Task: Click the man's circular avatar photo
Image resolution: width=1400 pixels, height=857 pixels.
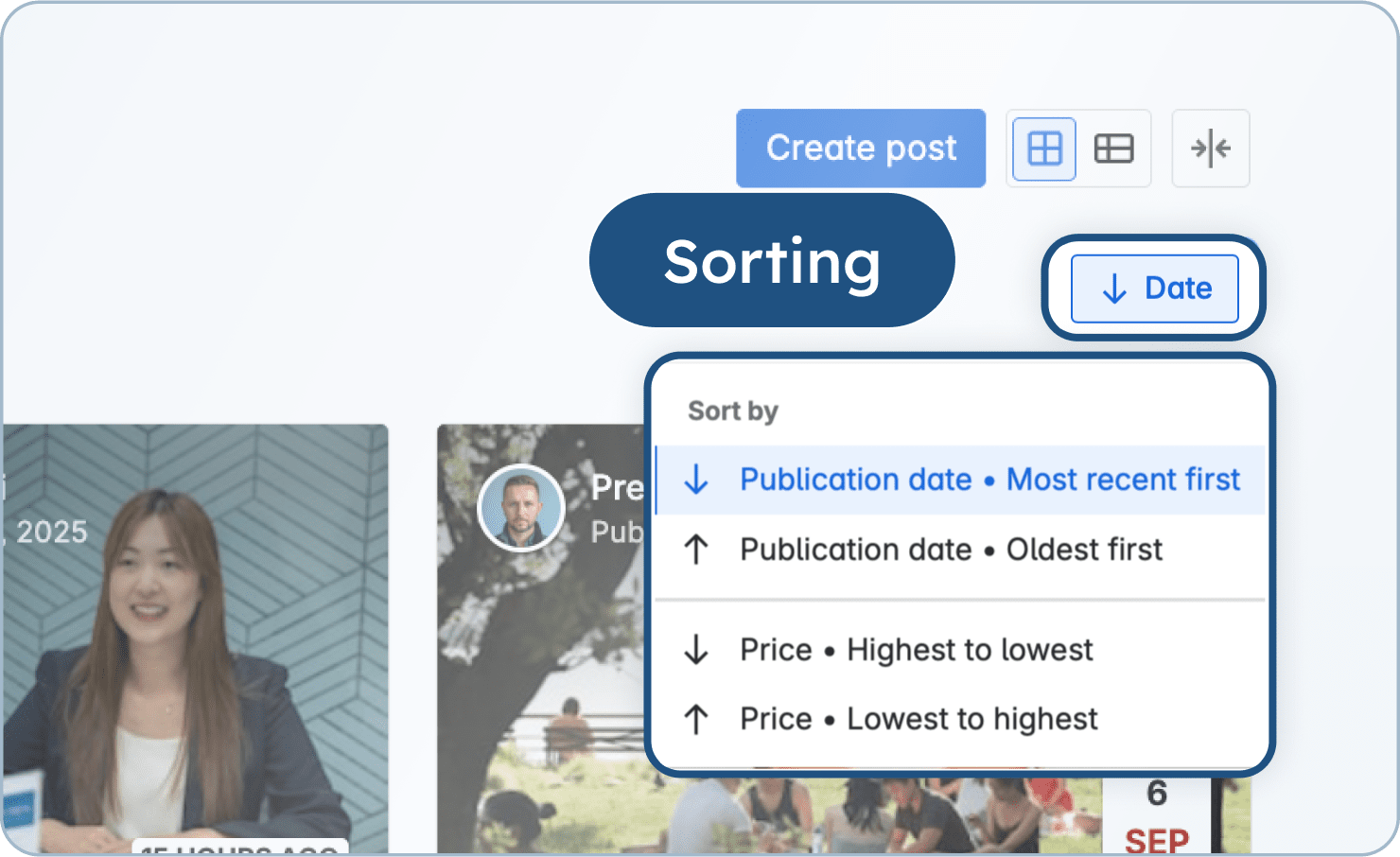Action: 521,507
